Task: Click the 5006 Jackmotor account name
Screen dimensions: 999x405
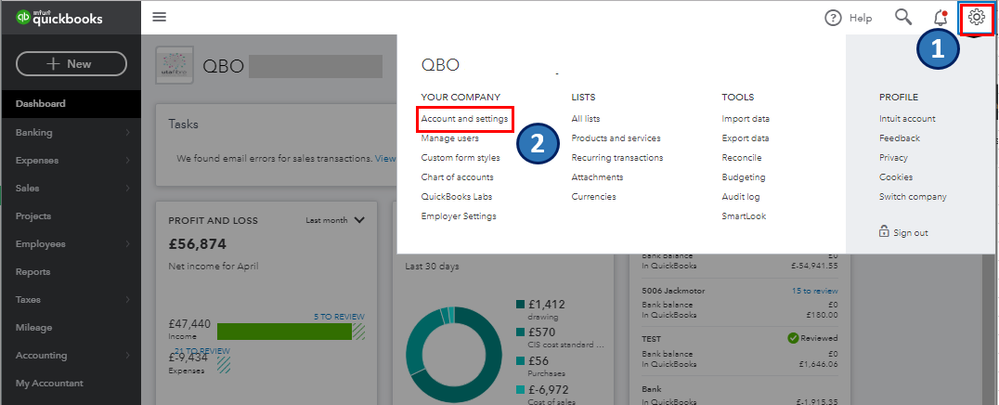Action: pyautogui.click(x=673, y=291)
